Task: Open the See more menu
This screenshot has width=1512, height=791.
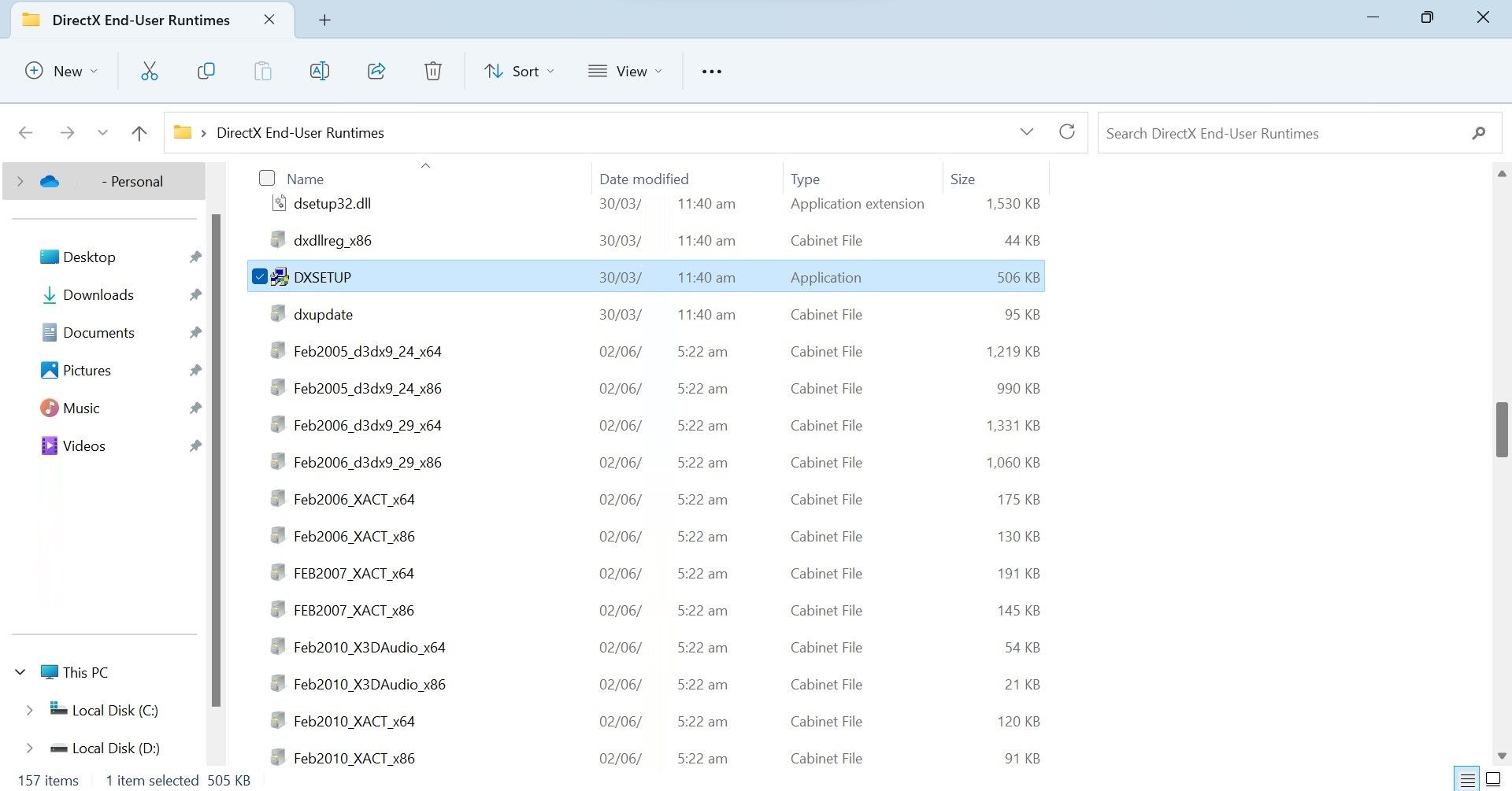Action: click(711, 71)
